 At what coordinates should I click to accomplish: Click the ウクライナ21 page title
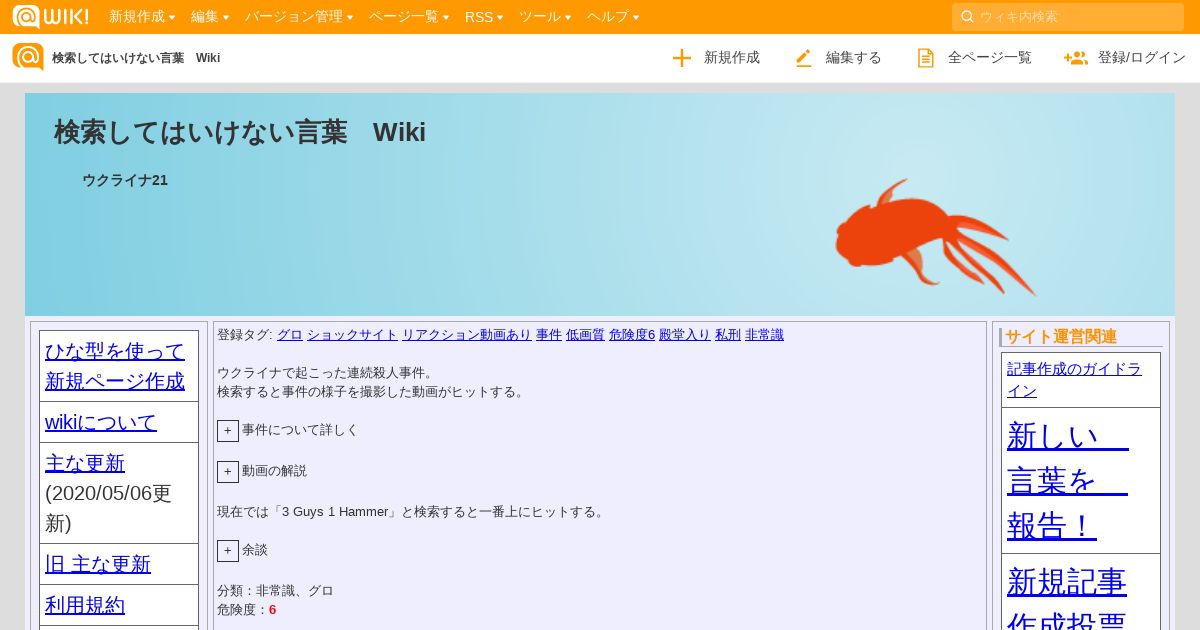[125, 181]
